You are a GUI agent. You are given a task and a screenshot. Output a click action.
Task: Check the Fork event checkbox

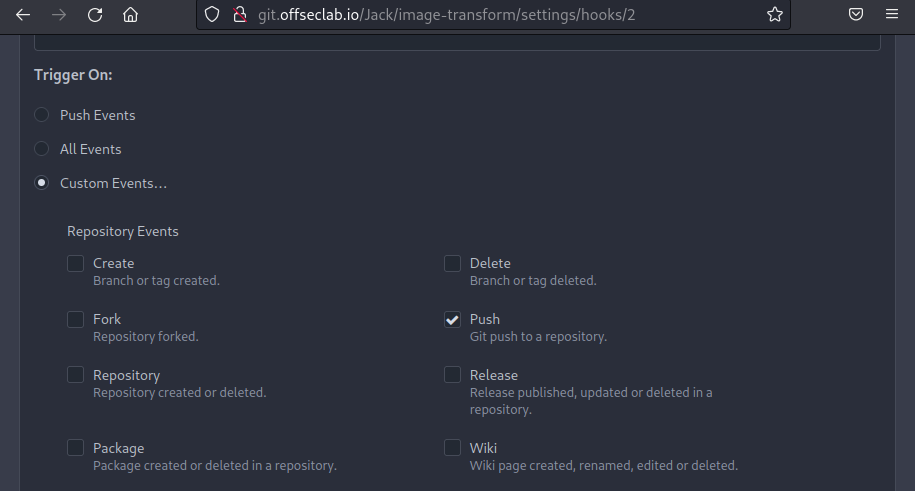click(75, 320)
